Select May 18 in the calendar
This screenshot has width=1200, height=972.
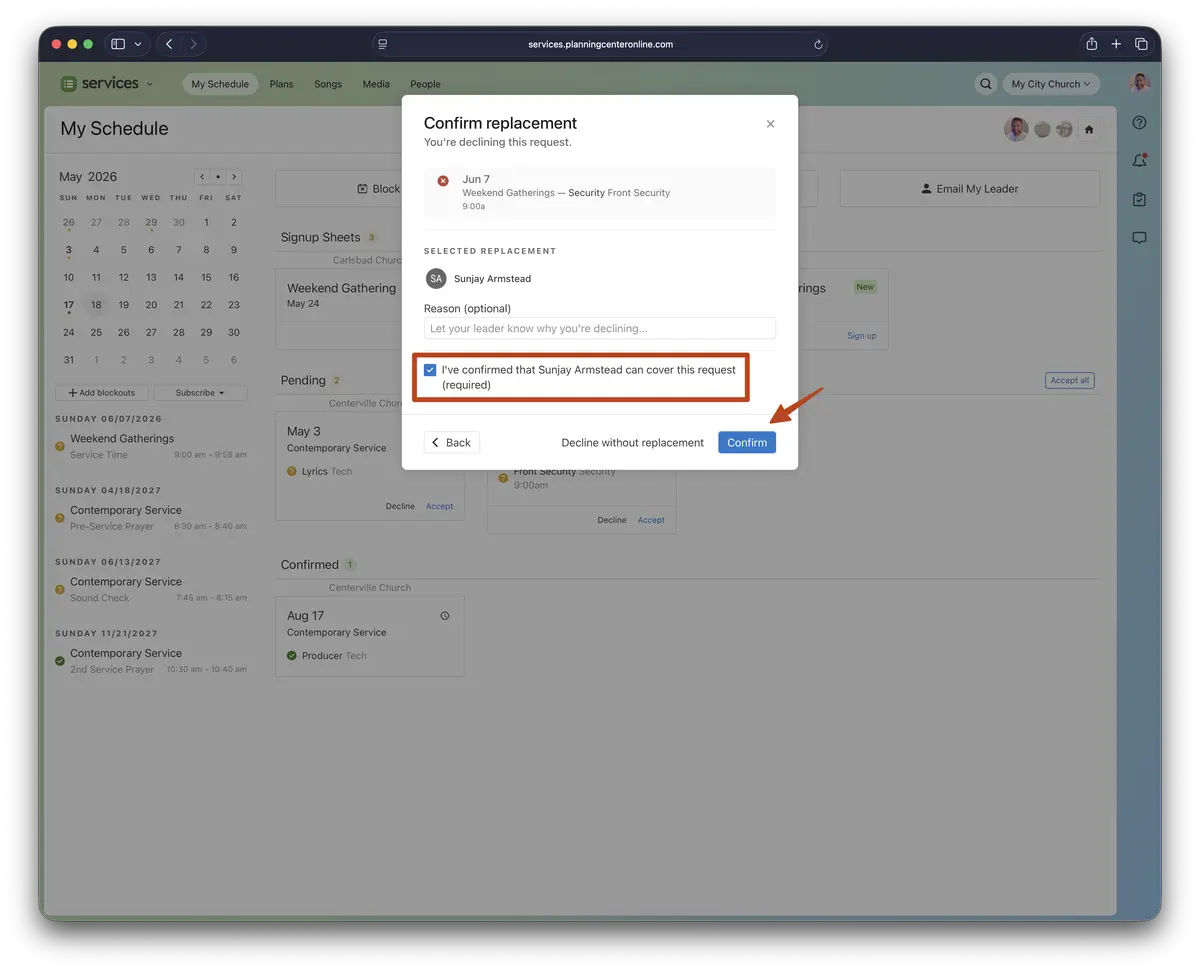(x=96, y=305)
